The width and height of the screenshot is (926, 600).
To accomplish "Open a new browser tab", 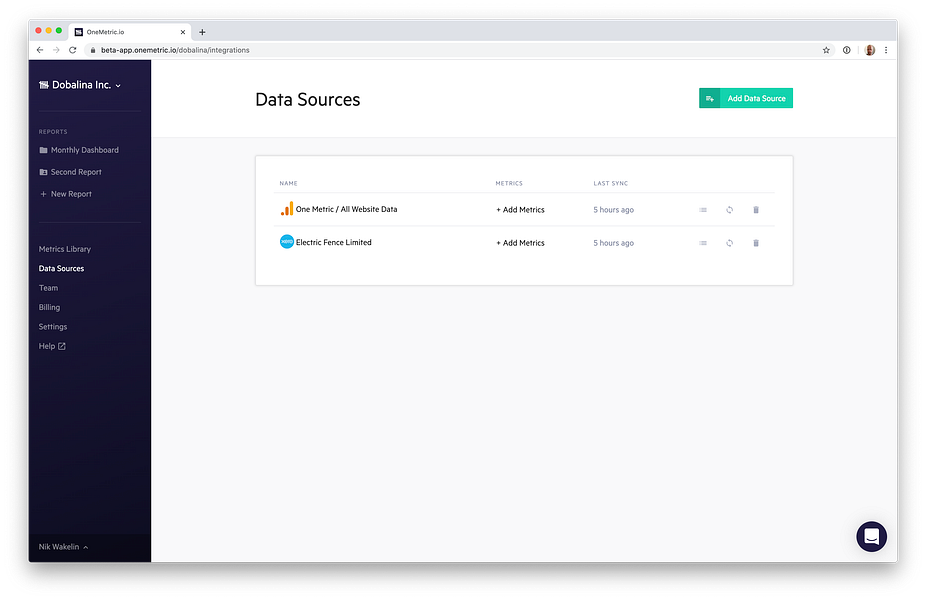I will (202, 32).
